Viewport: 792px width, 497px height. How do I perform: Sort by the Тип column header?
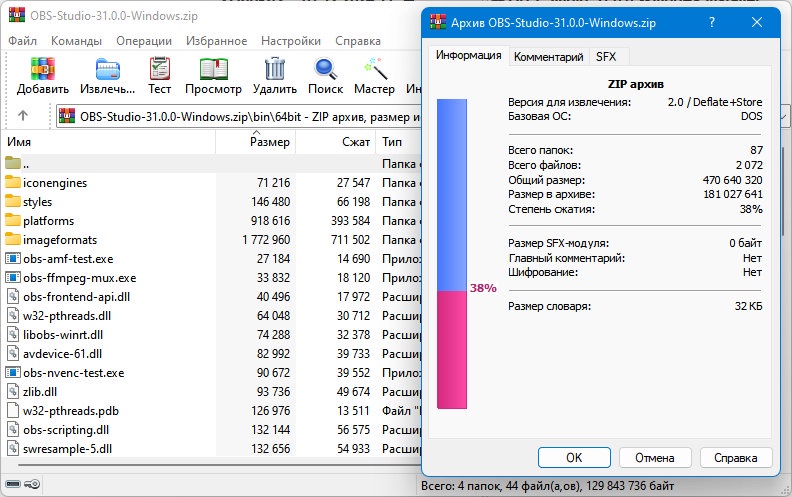click(399, 142)
